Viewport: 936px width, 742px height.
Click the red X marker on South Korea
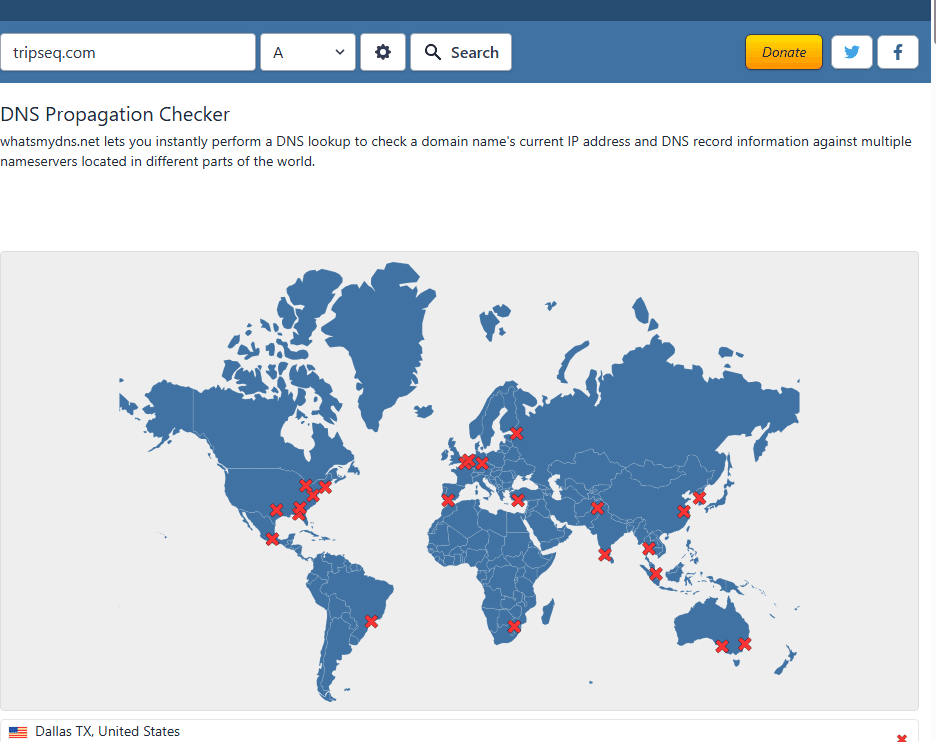[x=699, y=498]
